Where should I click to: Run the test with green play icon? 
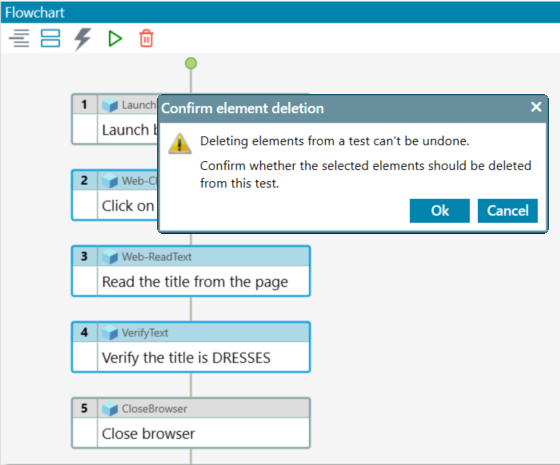115,39
